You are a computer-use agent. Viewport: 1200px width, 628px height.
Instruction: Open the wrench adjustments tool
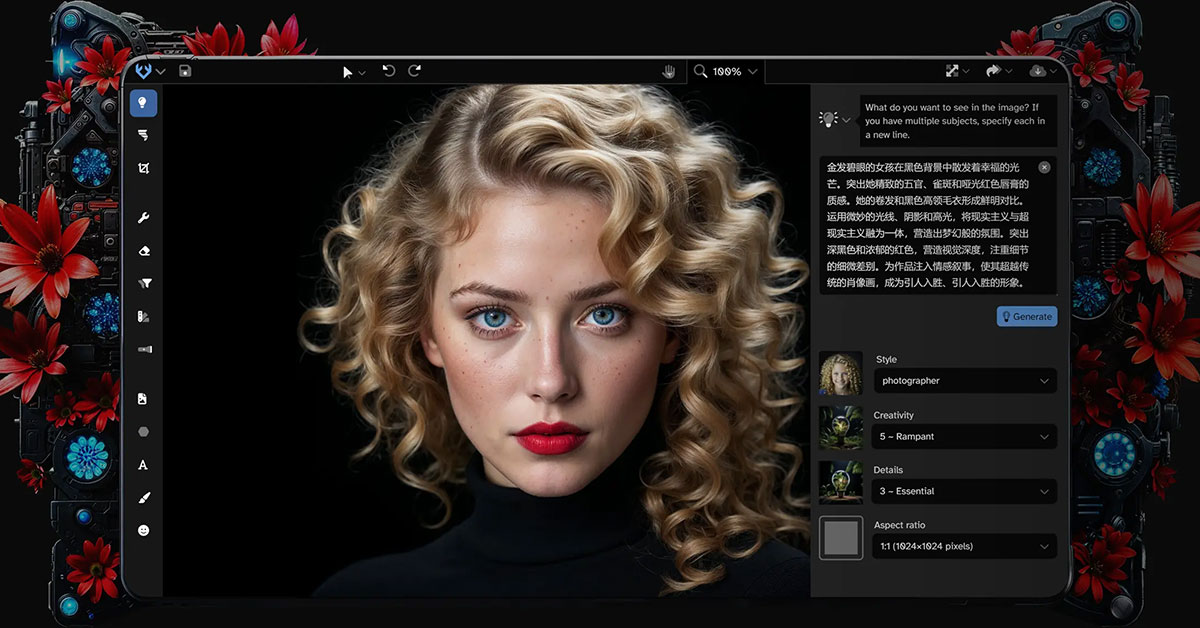(143, 218)
